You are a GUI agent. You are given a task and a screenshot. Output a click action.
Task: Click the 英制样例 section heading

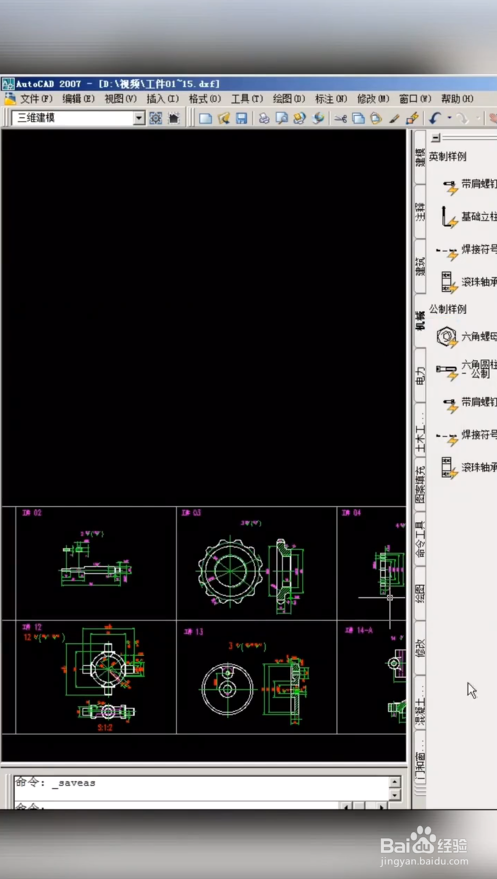[x=448, y=157]
